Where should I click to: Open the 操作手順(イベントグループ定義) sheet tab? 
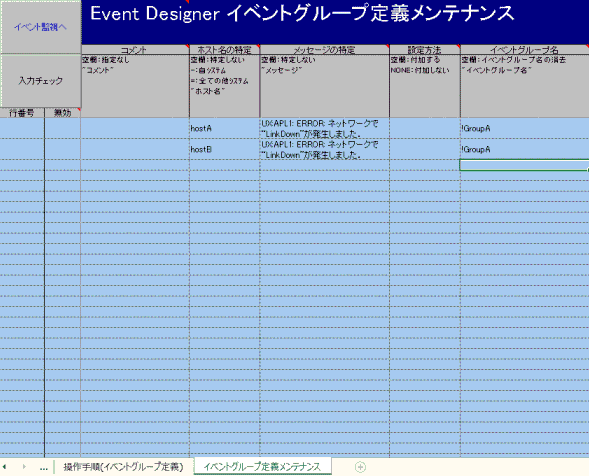pyautogui.click(x=123, y=467)
